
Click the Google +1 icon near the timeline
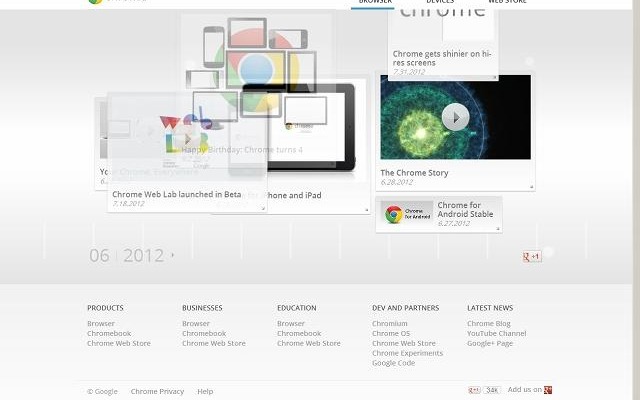pyautogui.click(x=532, y=256)
